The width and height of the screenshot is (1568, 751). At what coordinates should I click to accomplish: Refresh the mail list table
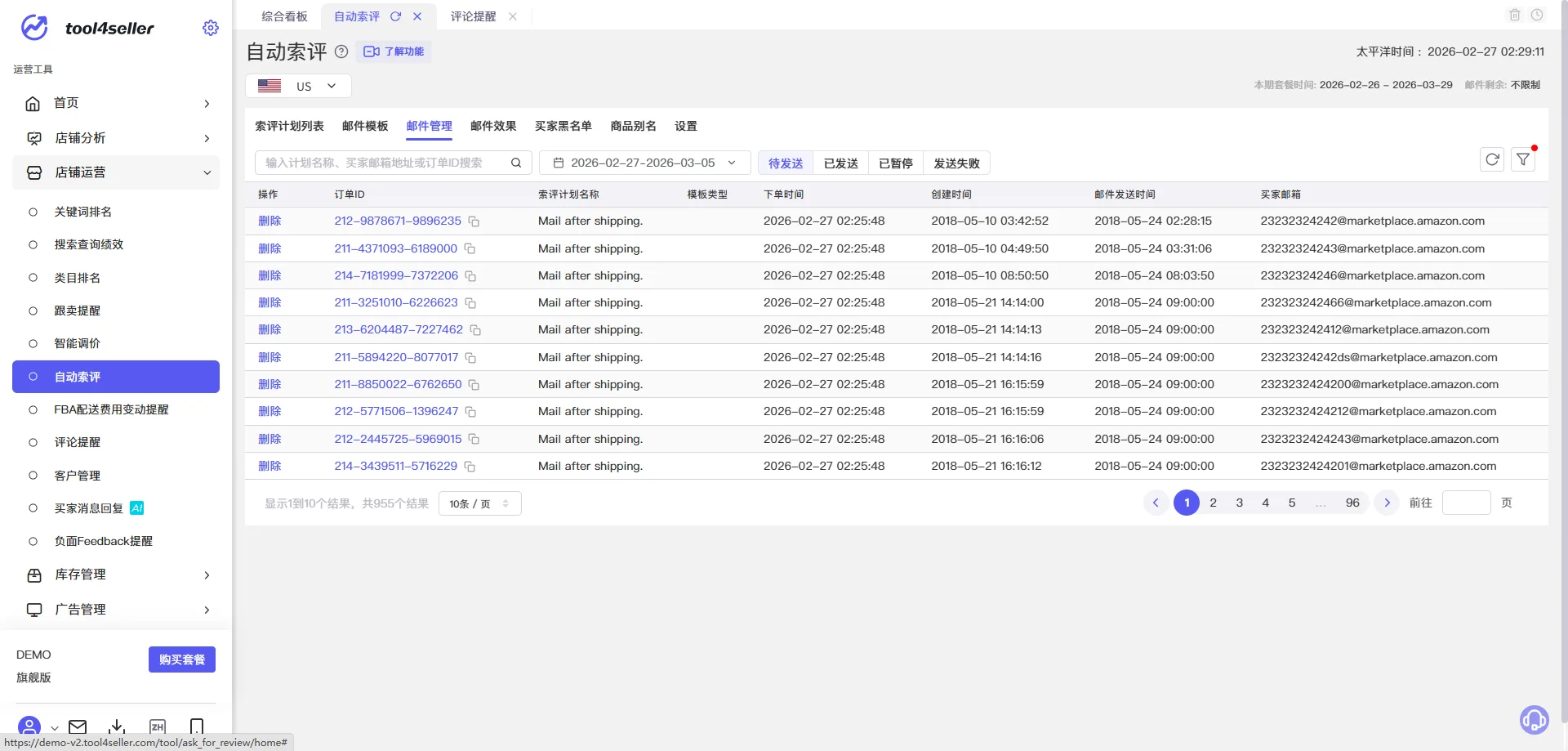click(x=1492, y=159)
